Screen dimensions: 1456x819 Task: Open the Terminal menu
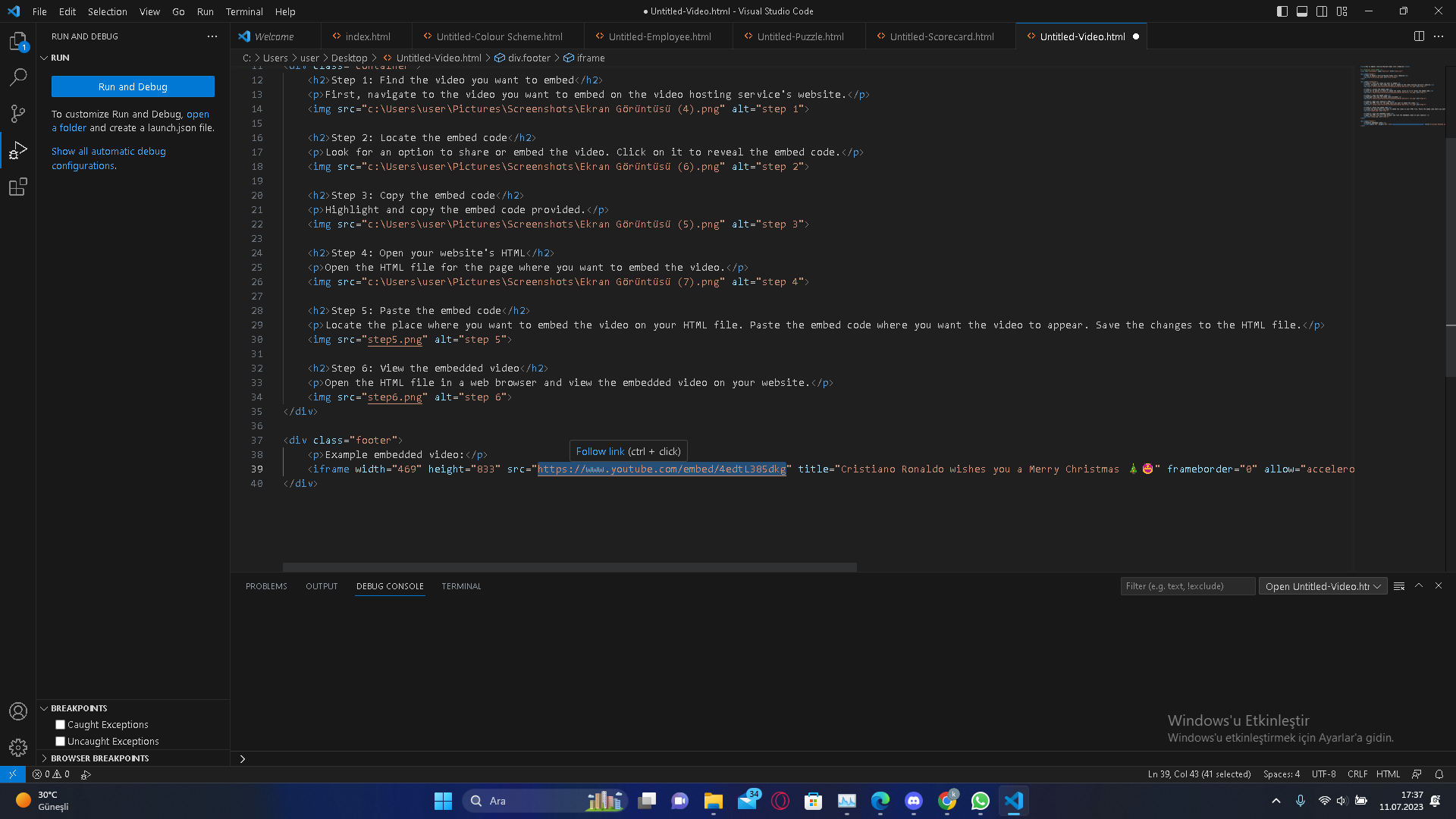[243, 11]
